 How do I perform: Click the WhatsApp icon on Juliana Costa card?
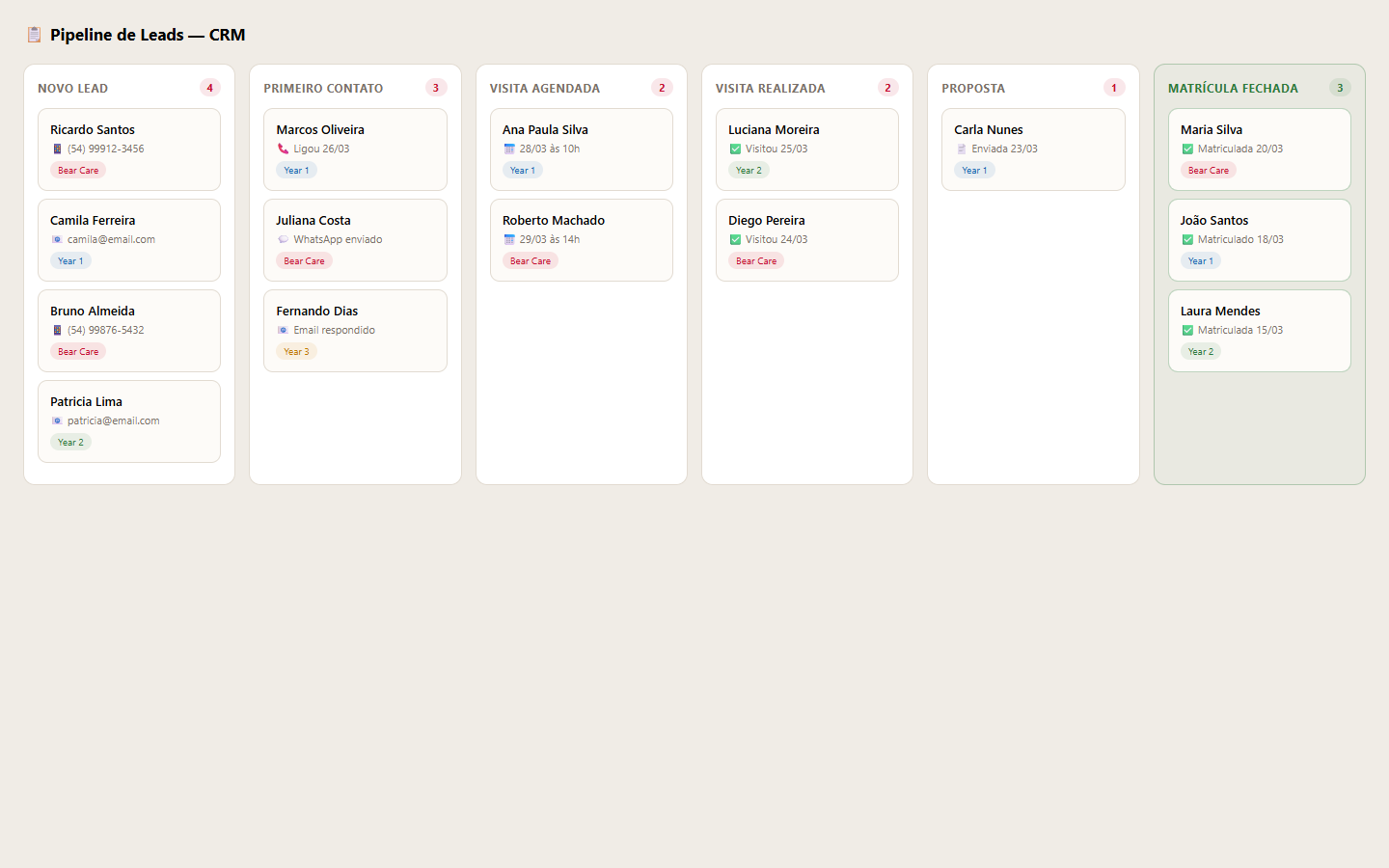tap(283, 239)
